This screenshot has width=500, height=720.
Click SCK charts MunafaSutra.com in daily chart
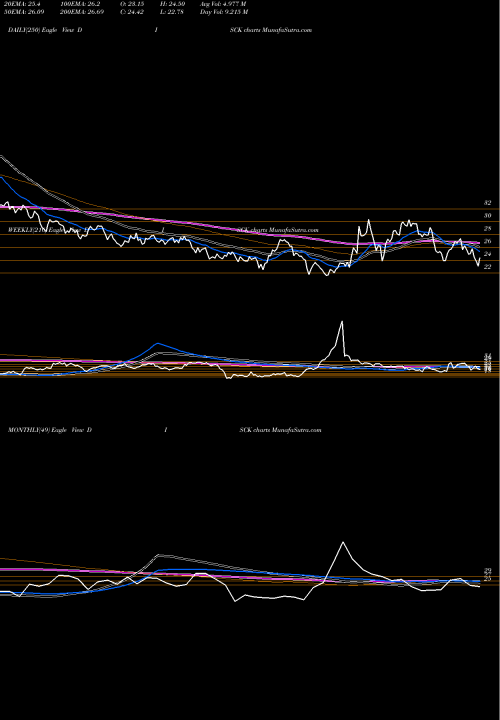(x=271, y=30)
